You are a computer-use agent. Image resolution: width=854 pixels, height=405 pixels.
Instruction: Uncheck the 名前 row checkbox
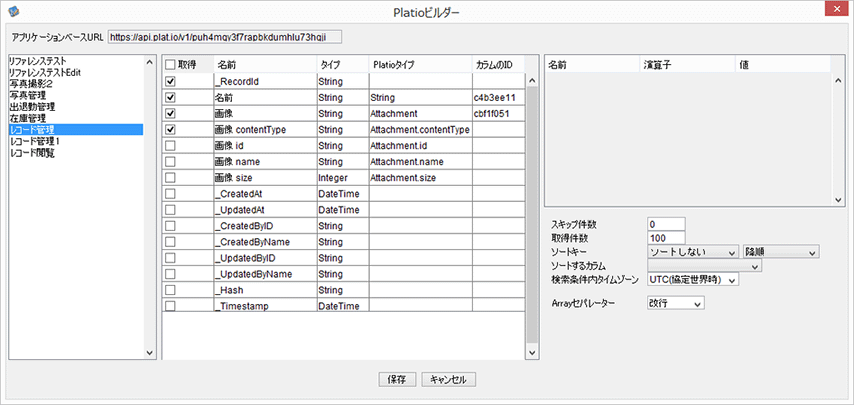coord(170,97)
